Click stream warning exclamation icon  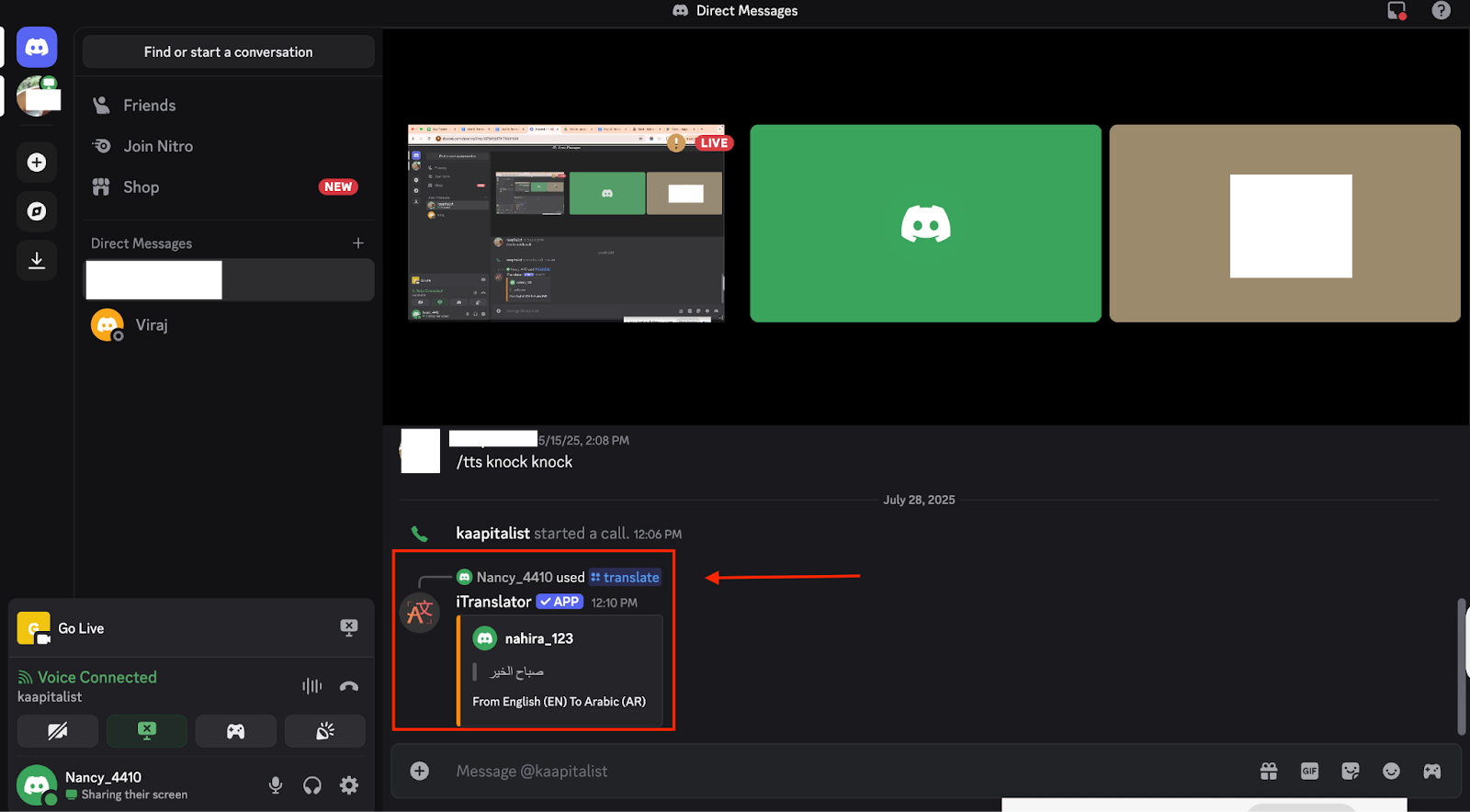click(x=676, y=142)
